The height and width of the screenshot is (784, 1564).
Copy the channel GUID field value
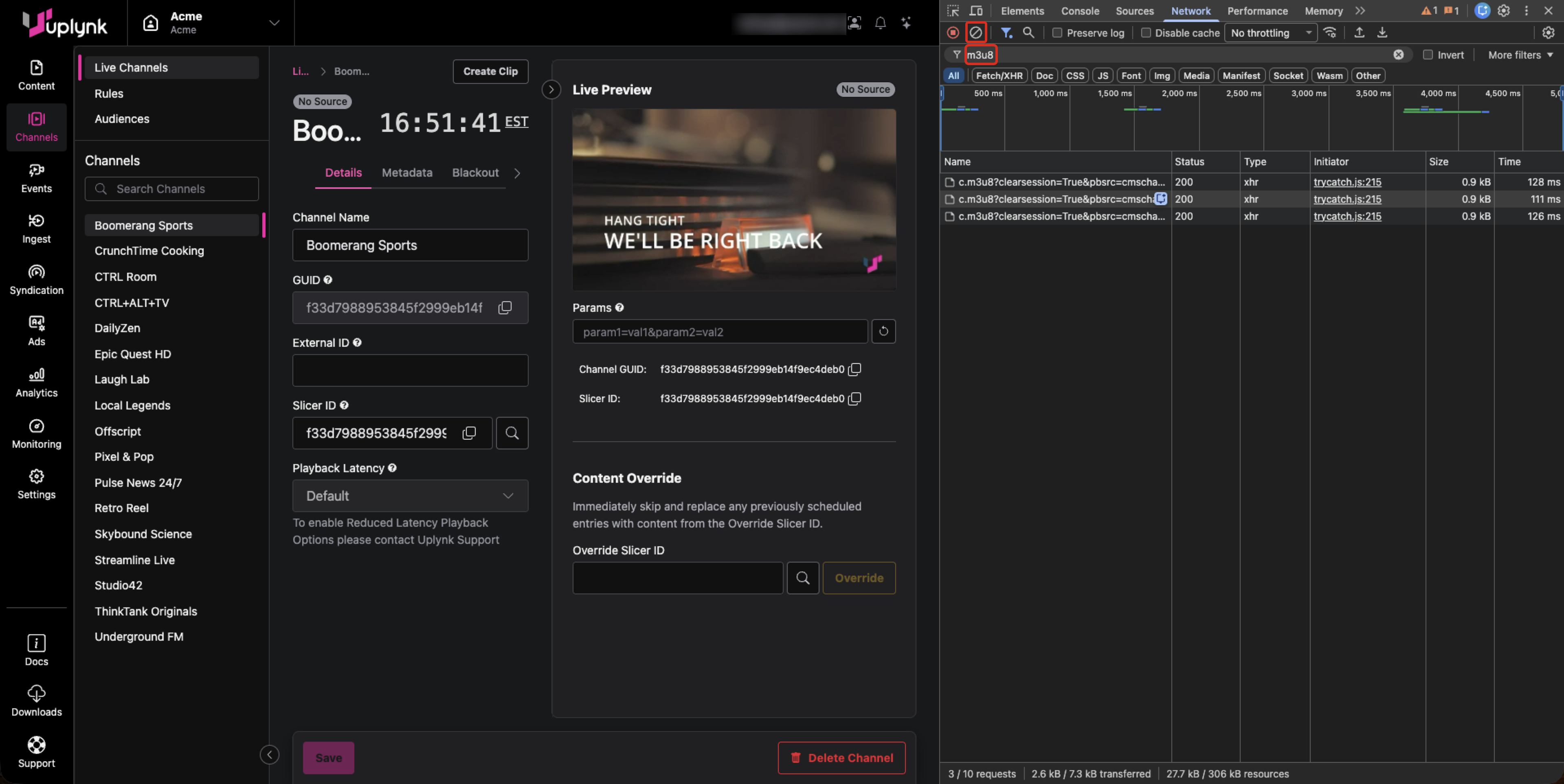505,308
